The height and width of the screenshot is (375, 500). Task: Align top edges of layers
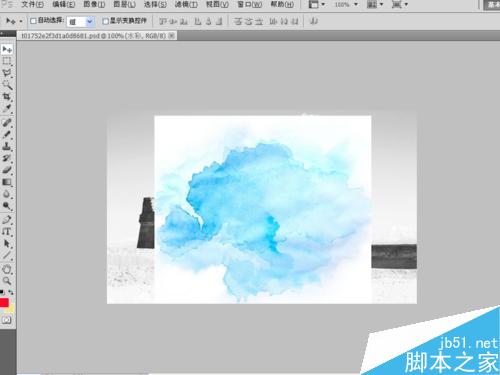tap(163, 22)
